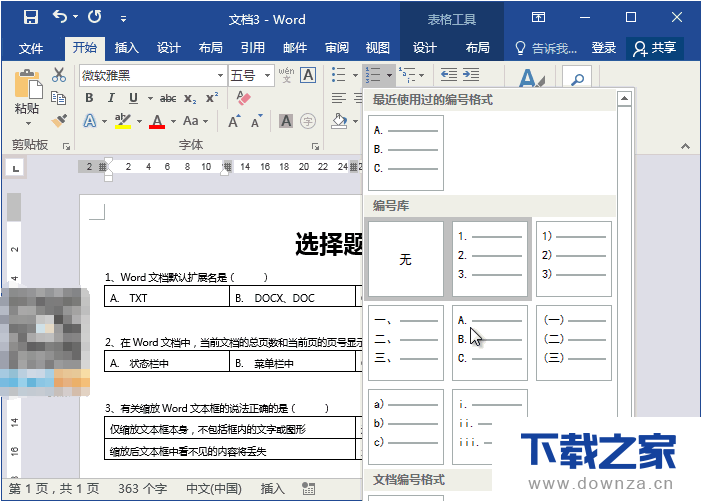Click the Shading paint bucket icon
The width and height of the screenshot is (702, 502).
339,121
